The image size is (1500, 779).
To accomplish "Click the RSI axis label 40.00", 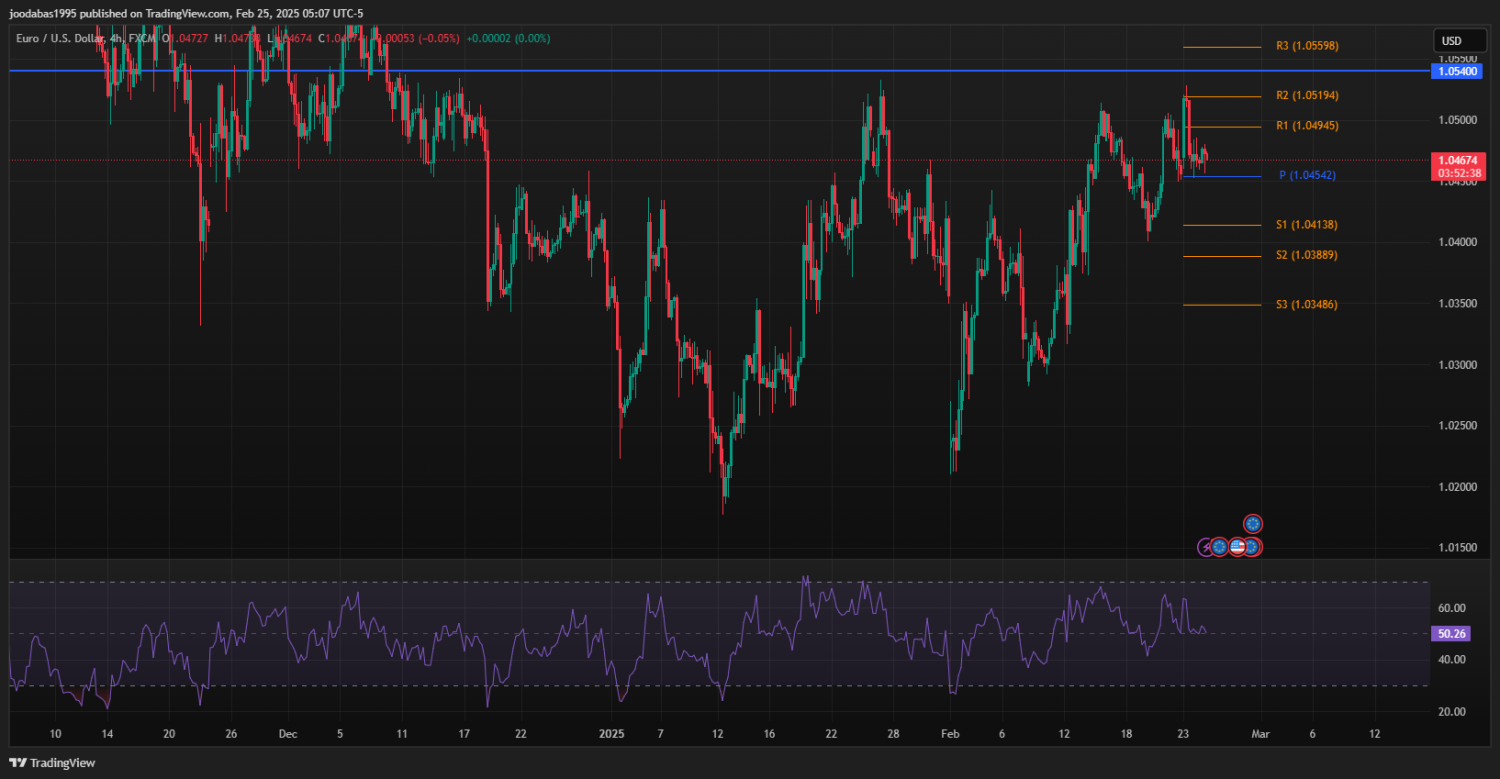I will 1452,659.
